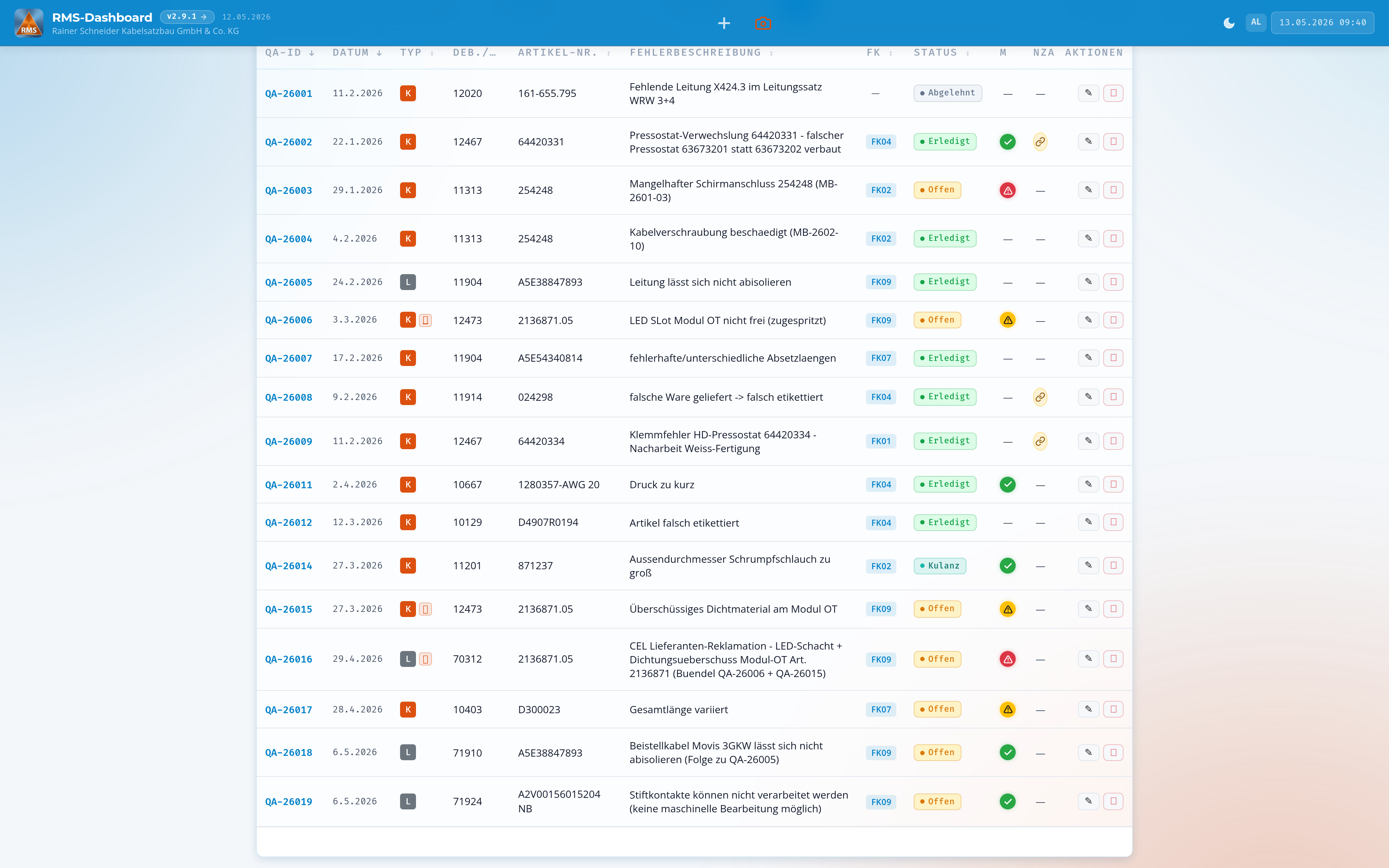
Task: Open NZA link icon for QA-26009
Action: (1040, 441)
